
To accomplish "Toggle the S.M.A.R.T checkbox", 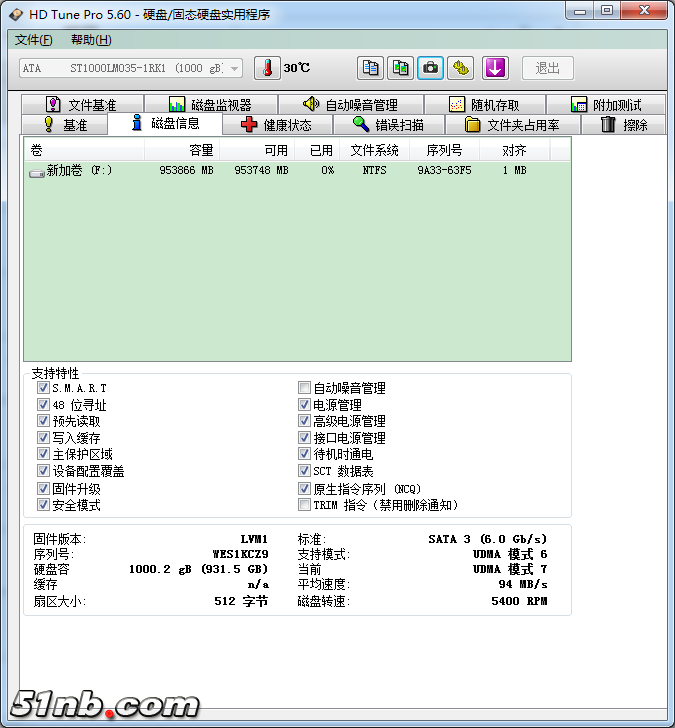I will (x=43, y=388).
